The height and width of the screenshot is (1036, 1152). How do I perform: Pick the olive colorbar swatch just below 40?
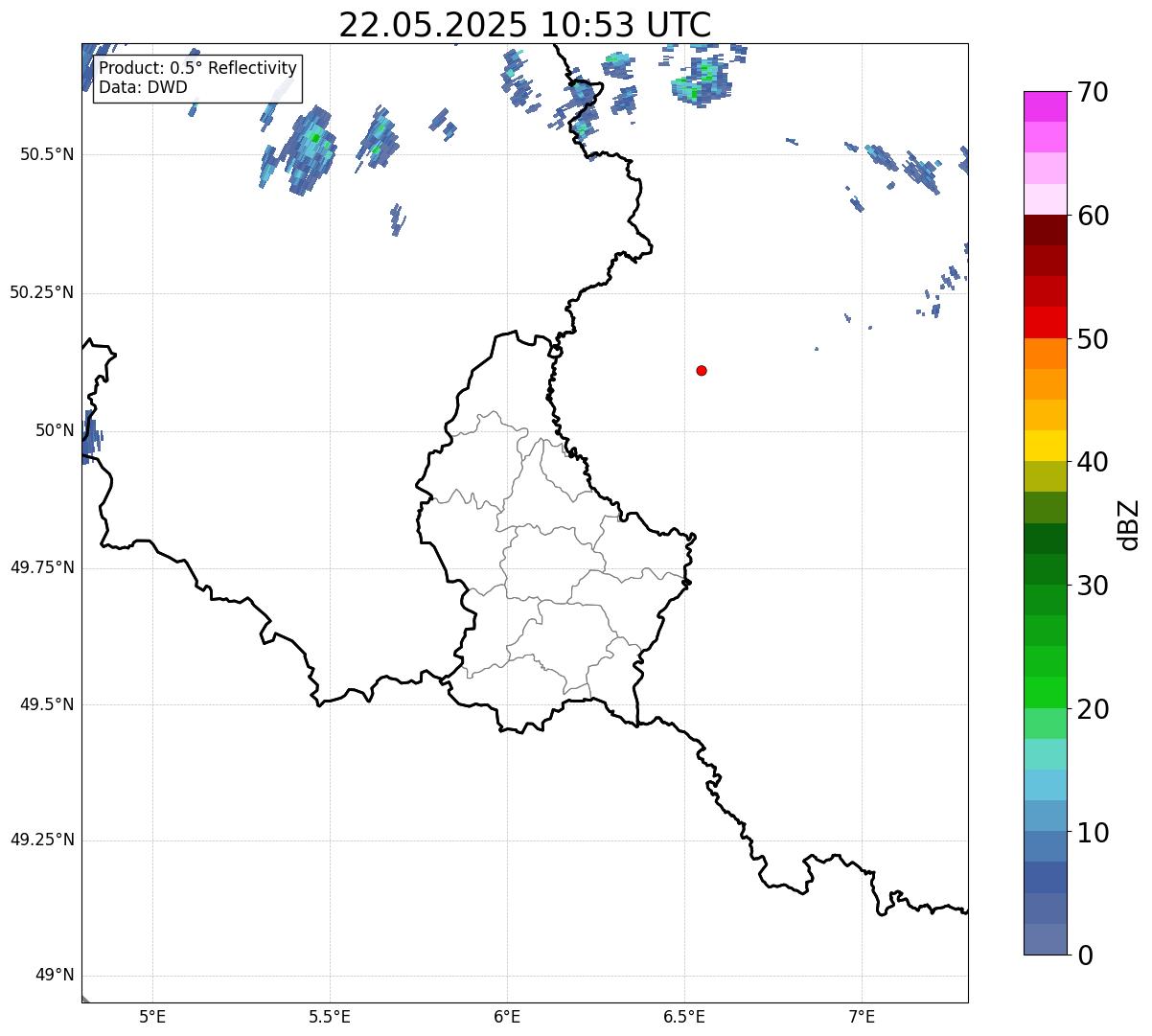click(x=1045, y=476)
